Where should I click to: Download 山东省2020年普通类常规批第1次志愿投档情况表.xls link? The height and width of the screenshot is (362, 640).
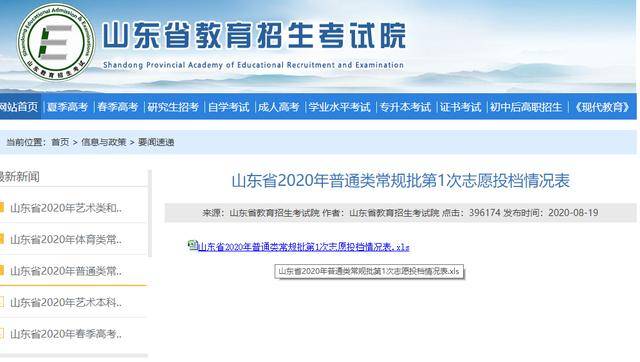(x=304, y=247)
